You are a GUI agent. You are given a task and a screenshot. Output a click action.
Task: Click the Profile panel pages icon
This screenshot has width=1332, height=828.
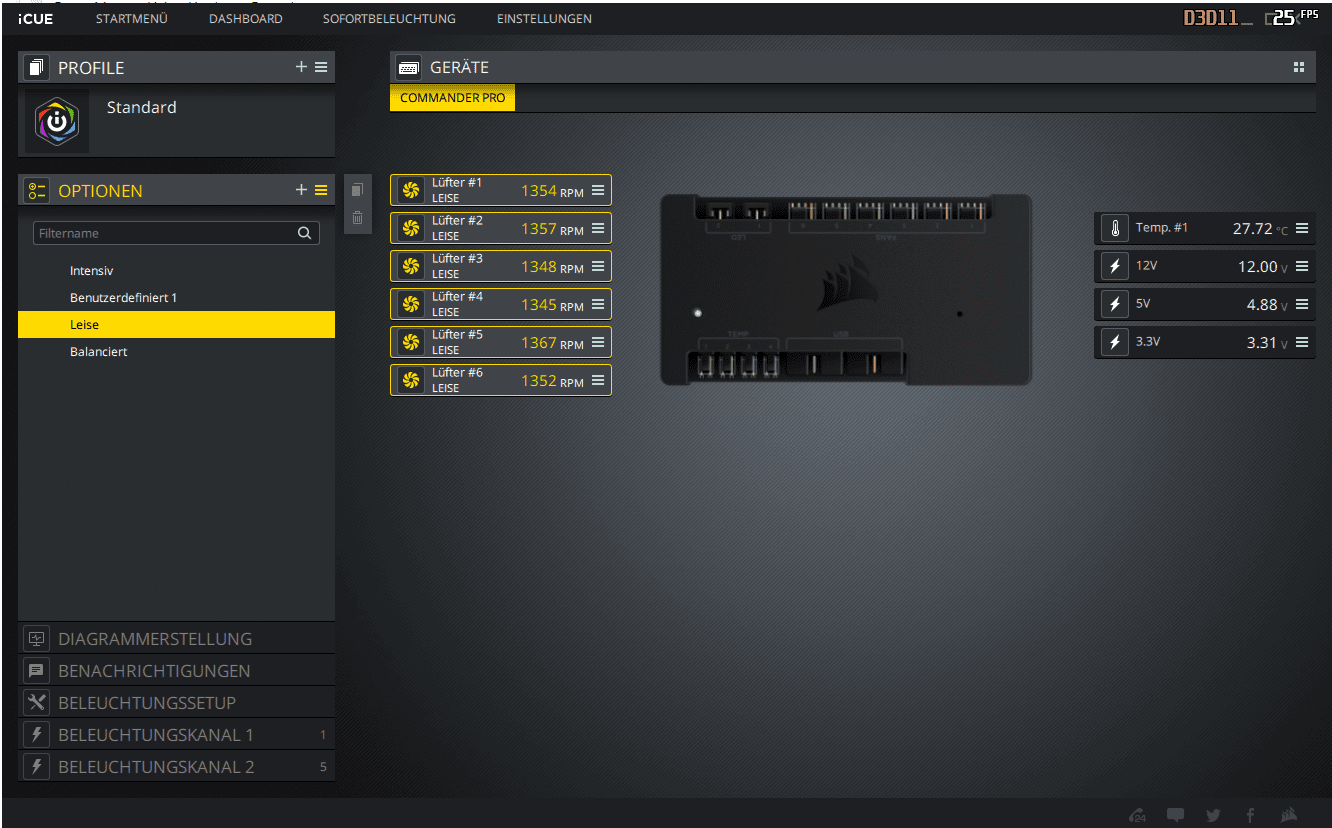pos(37,68)
